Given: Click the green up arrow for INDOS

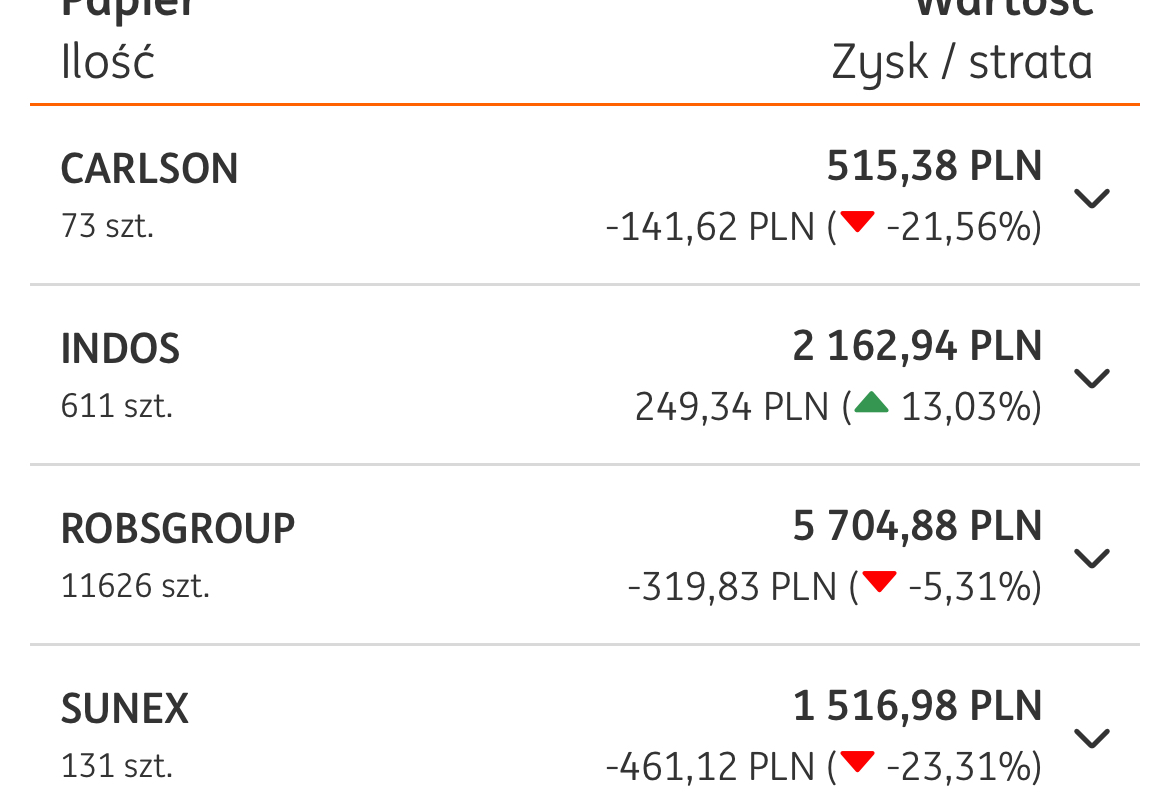Looking at the screenshot, I should pyautogui.click(x=872, y=403).
